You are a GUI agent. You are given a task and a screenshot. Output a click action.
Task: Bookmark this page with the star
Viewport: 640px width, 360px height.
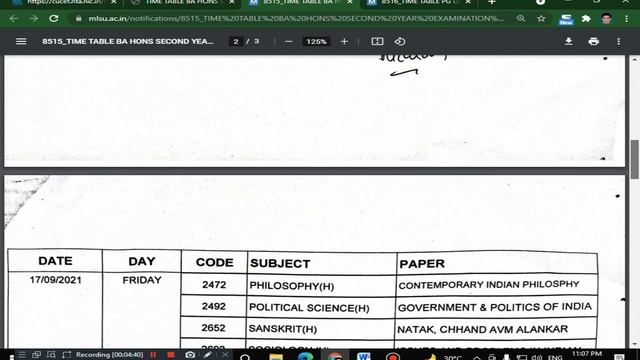coord(541,18)
